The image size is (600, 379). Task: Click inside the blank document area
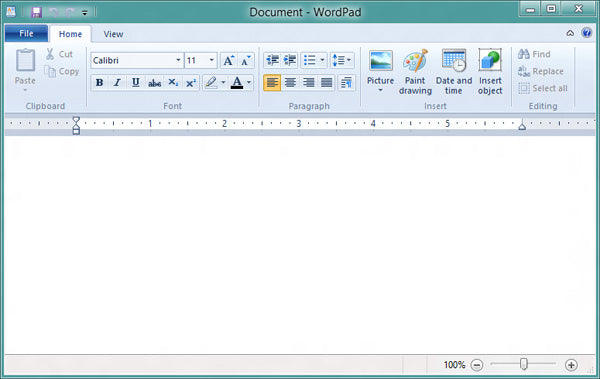pos(300,245)
